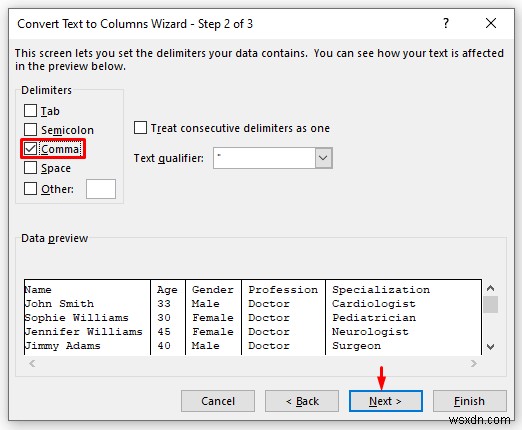
Task: Click Sophie Williams in the data preview
Action: (77, 318)
